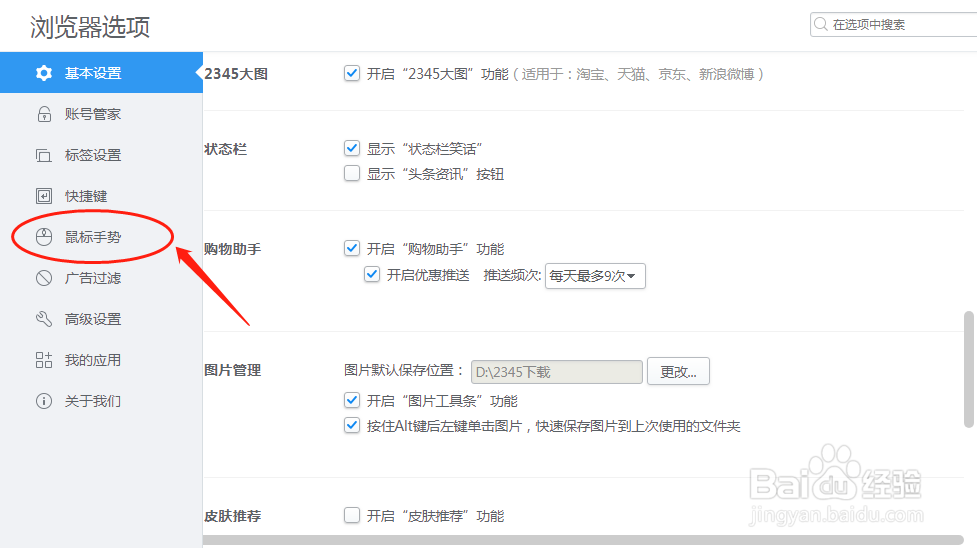Viewport: 977px width, 548px height.
Task: Uncheck 显示“状态栏笑话”
Action: tap(352, 148)
